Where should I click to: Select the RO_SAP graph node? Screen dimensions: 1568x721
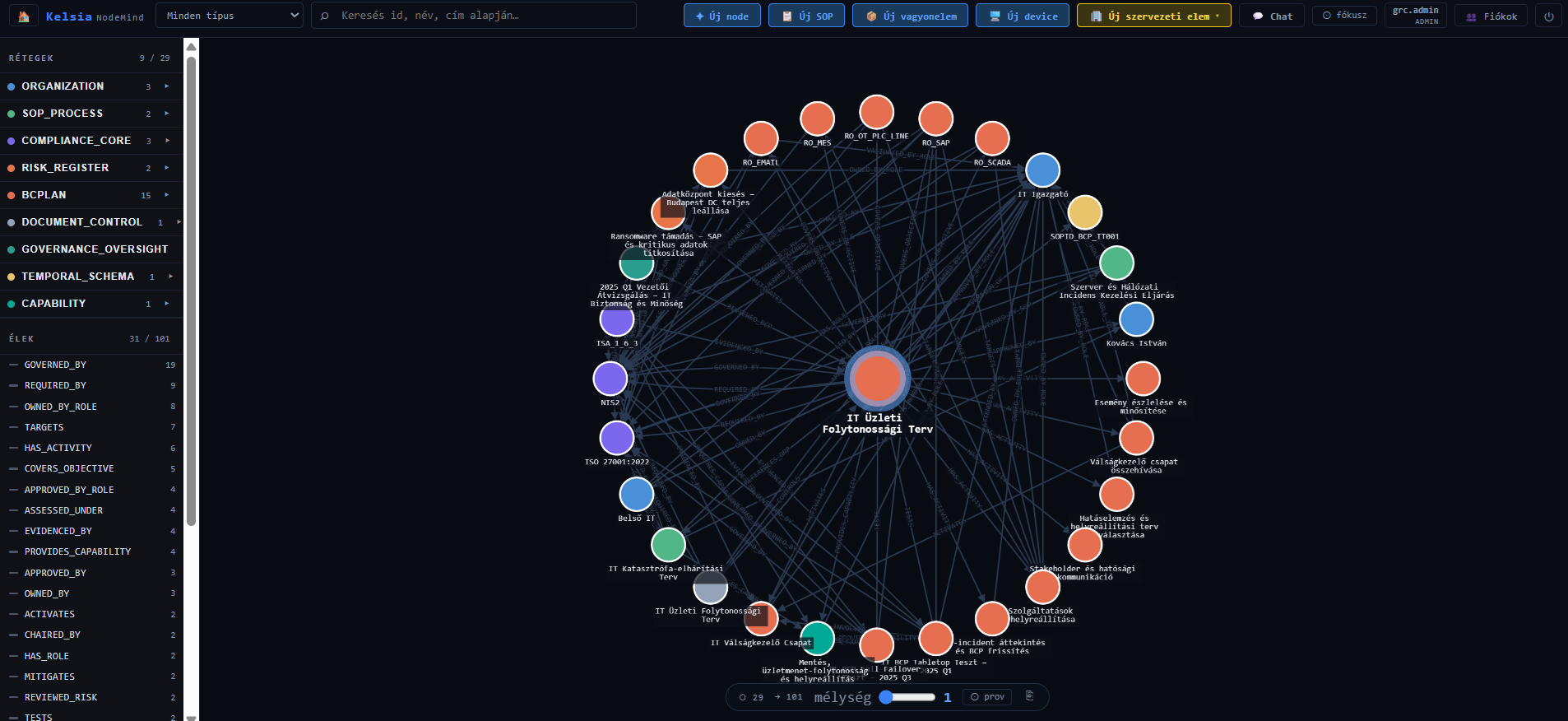[x=936, y=119]
